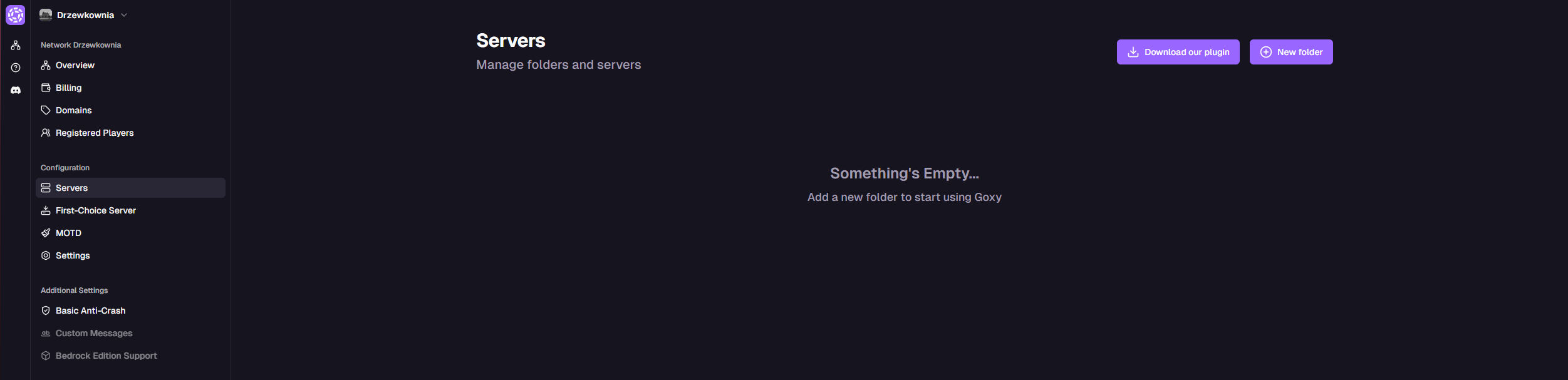Expand the Drzewkownia network dropdown

pyautogui.click(x=123, y=14)
